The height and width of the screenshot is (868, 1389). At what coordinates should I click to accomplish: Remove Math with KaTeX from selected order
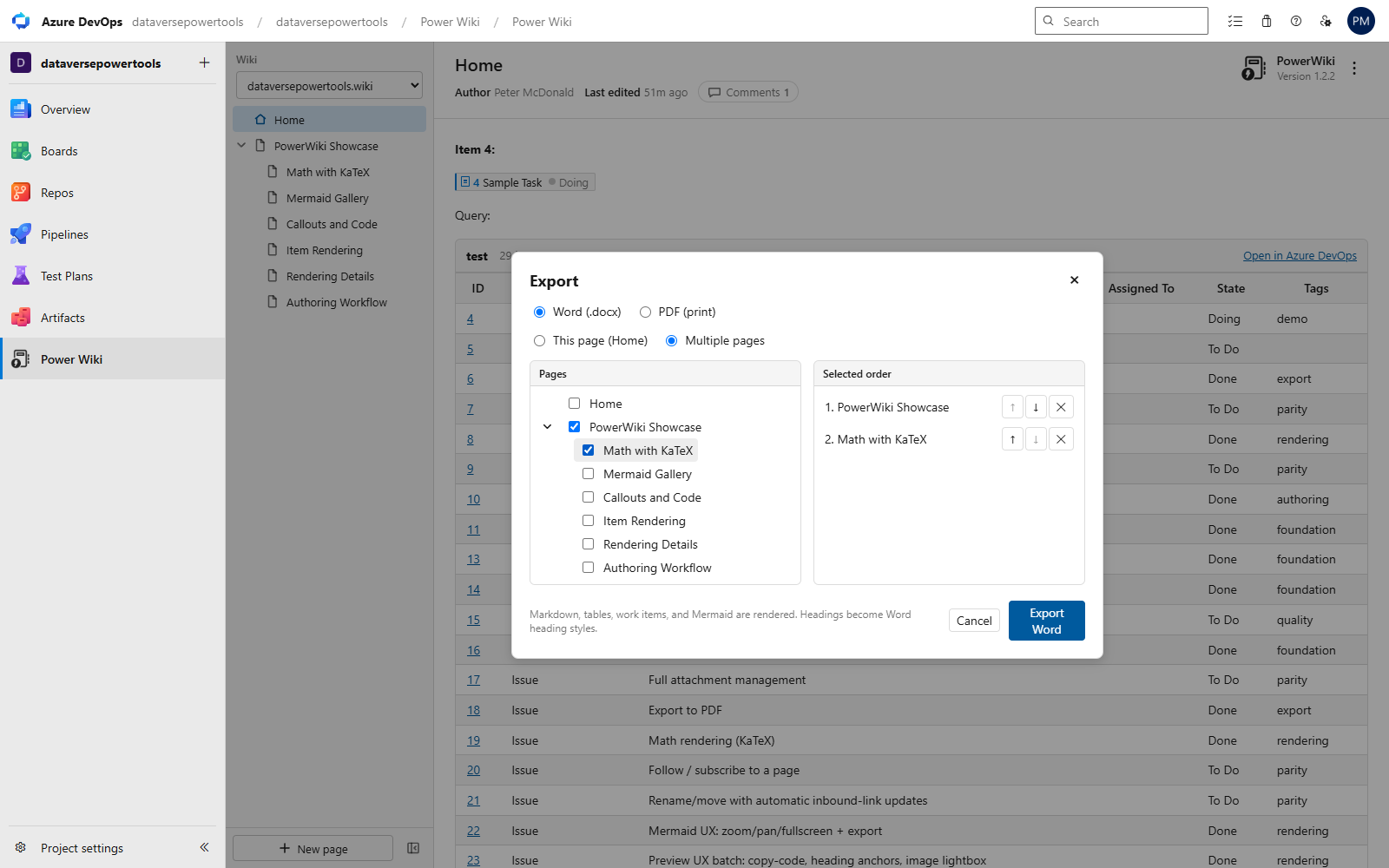[x=1061, y=439]
